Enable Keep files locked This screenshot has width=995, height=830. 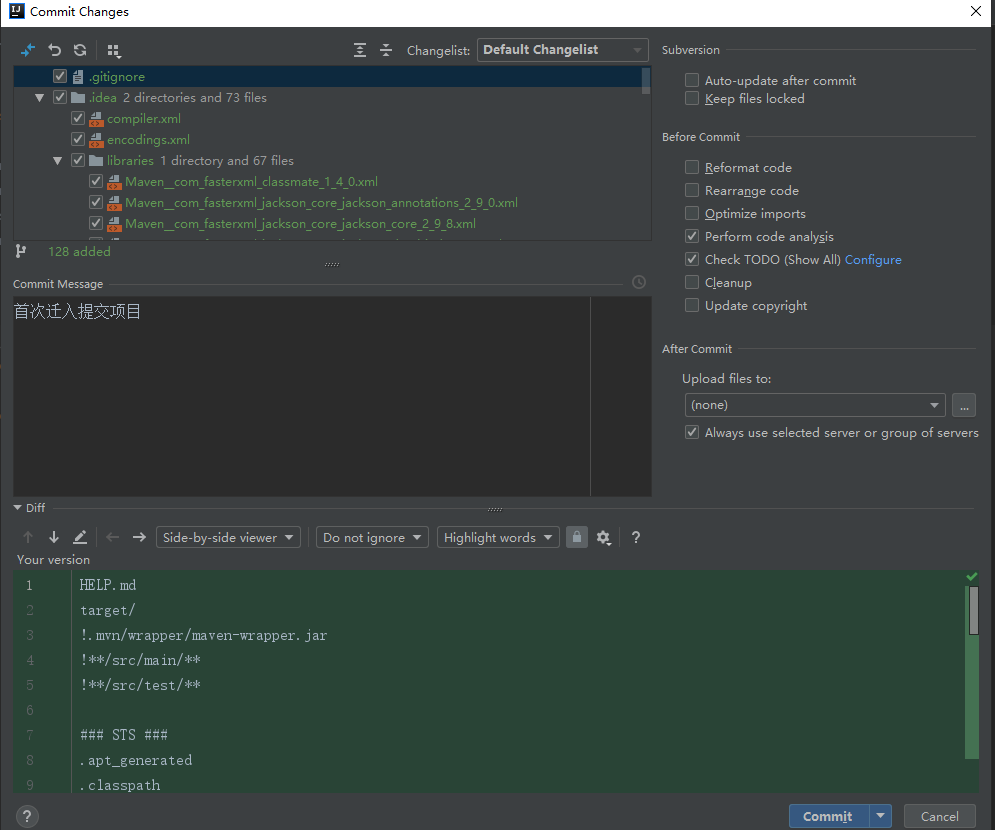[x=692, y=98]
